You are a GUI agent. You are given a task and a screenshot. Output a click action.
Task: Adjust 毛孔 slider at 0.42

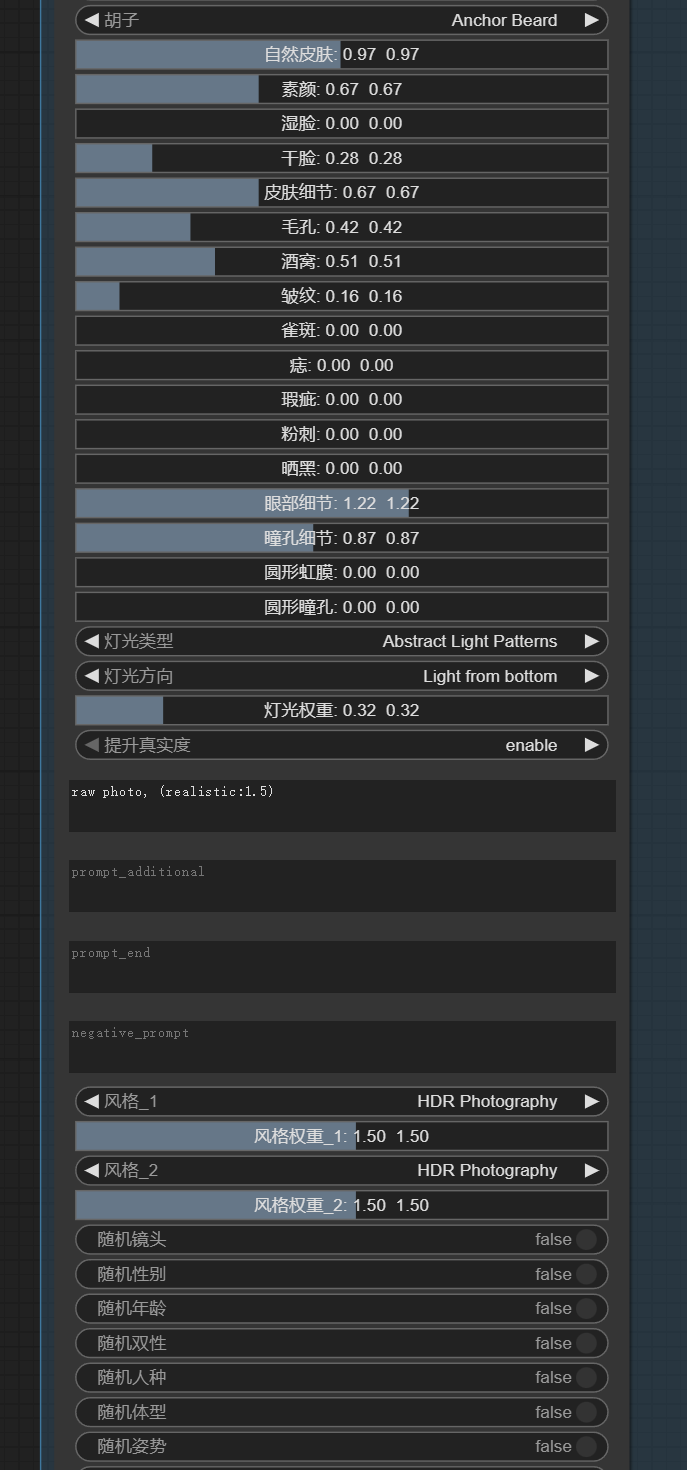pos(342,227)
